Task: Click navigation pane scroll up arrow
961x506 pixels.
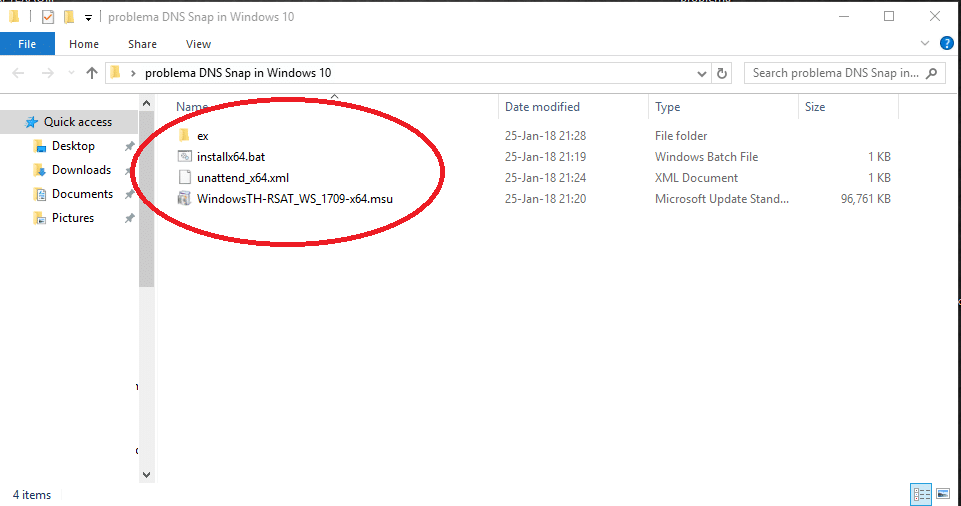Action: 146,104
